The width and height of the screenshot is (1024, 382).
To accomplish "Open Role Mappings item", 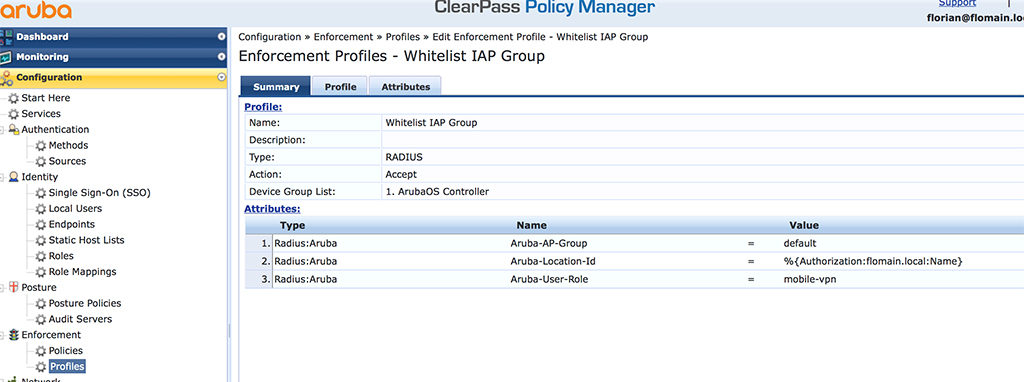I will 83,272.
